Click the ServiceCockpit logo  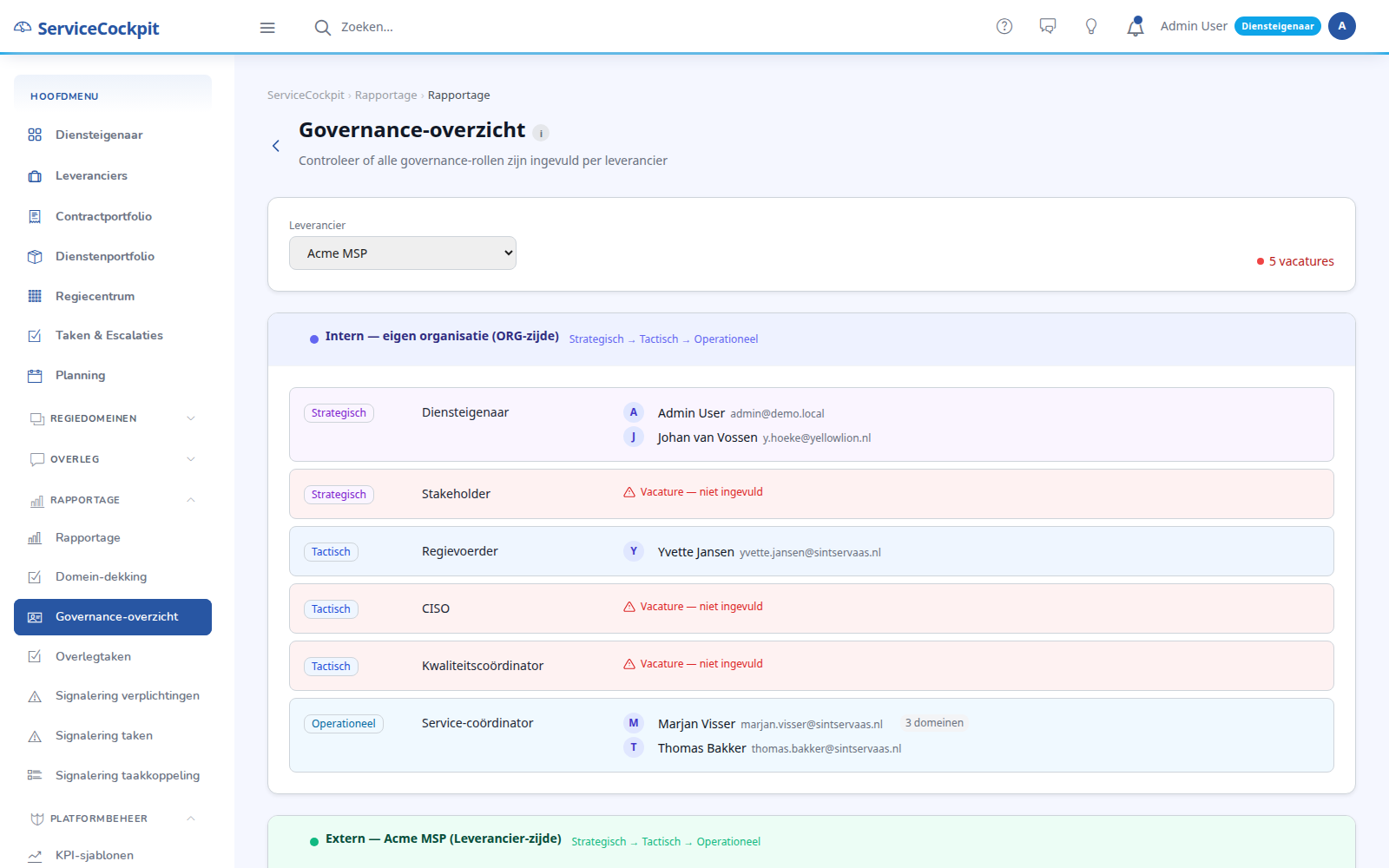click(x=87, y=28)
